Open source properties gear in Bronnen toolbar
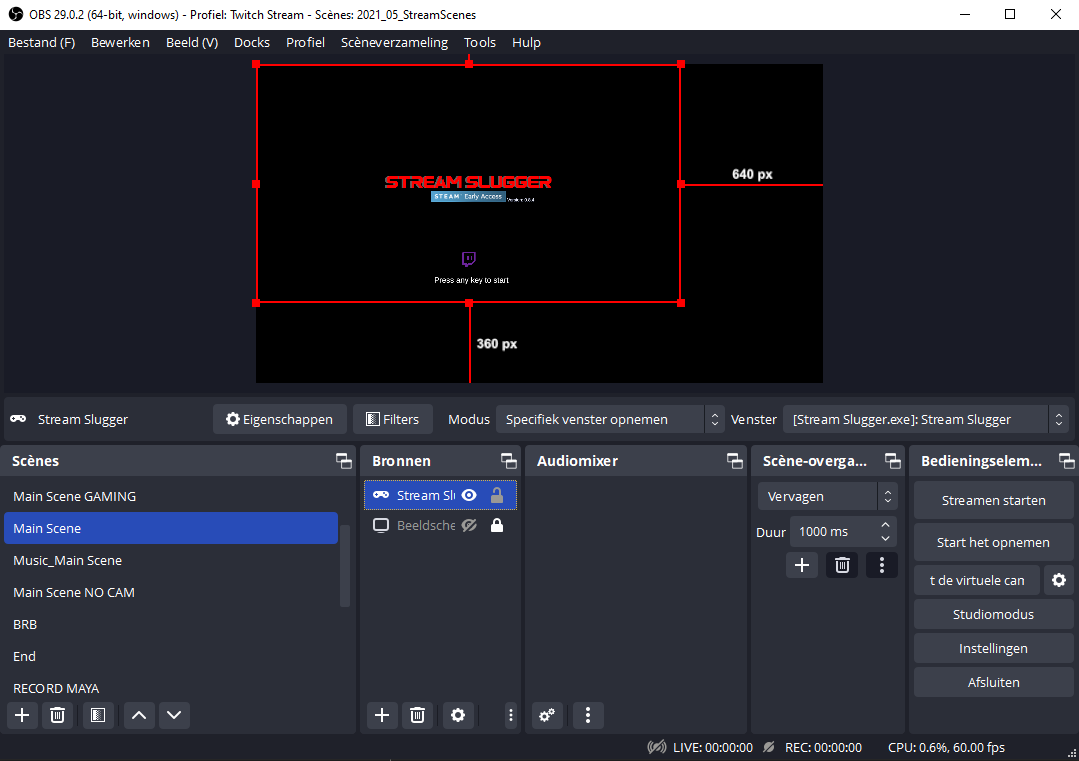This screenshot has height=761, width=1079. coord(458,715)
